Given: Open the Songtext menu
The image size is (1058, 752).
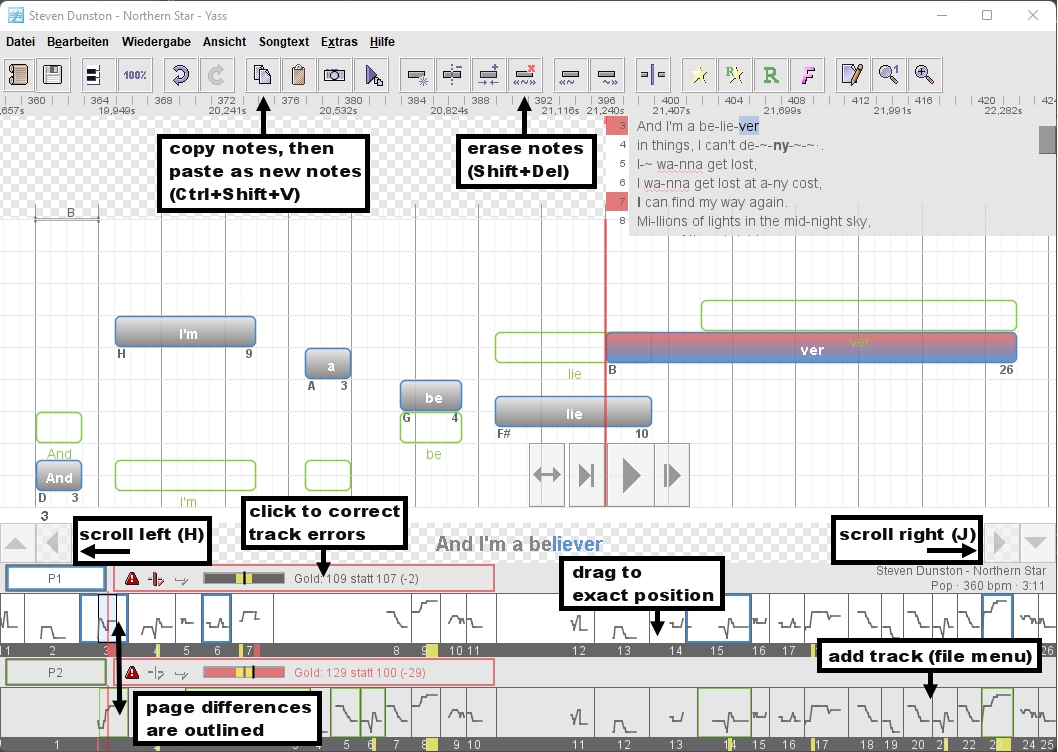Looking at the screenshot, I should 284,42.
